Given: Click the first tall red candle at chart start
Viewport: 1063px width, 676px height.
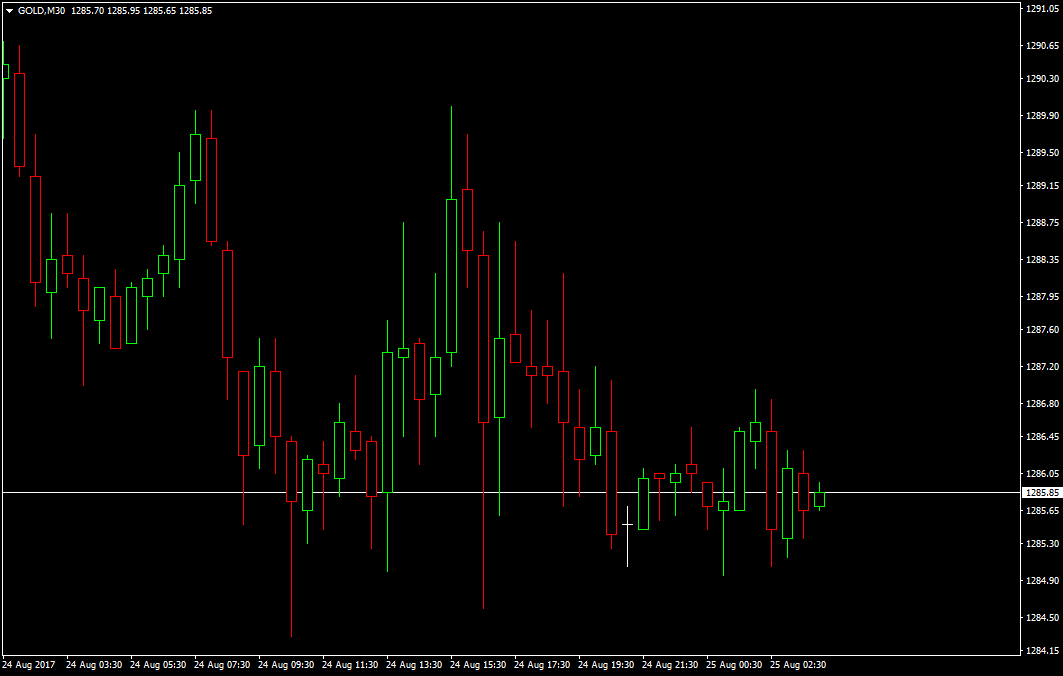Looking at the screenshot, I should 19,120.
